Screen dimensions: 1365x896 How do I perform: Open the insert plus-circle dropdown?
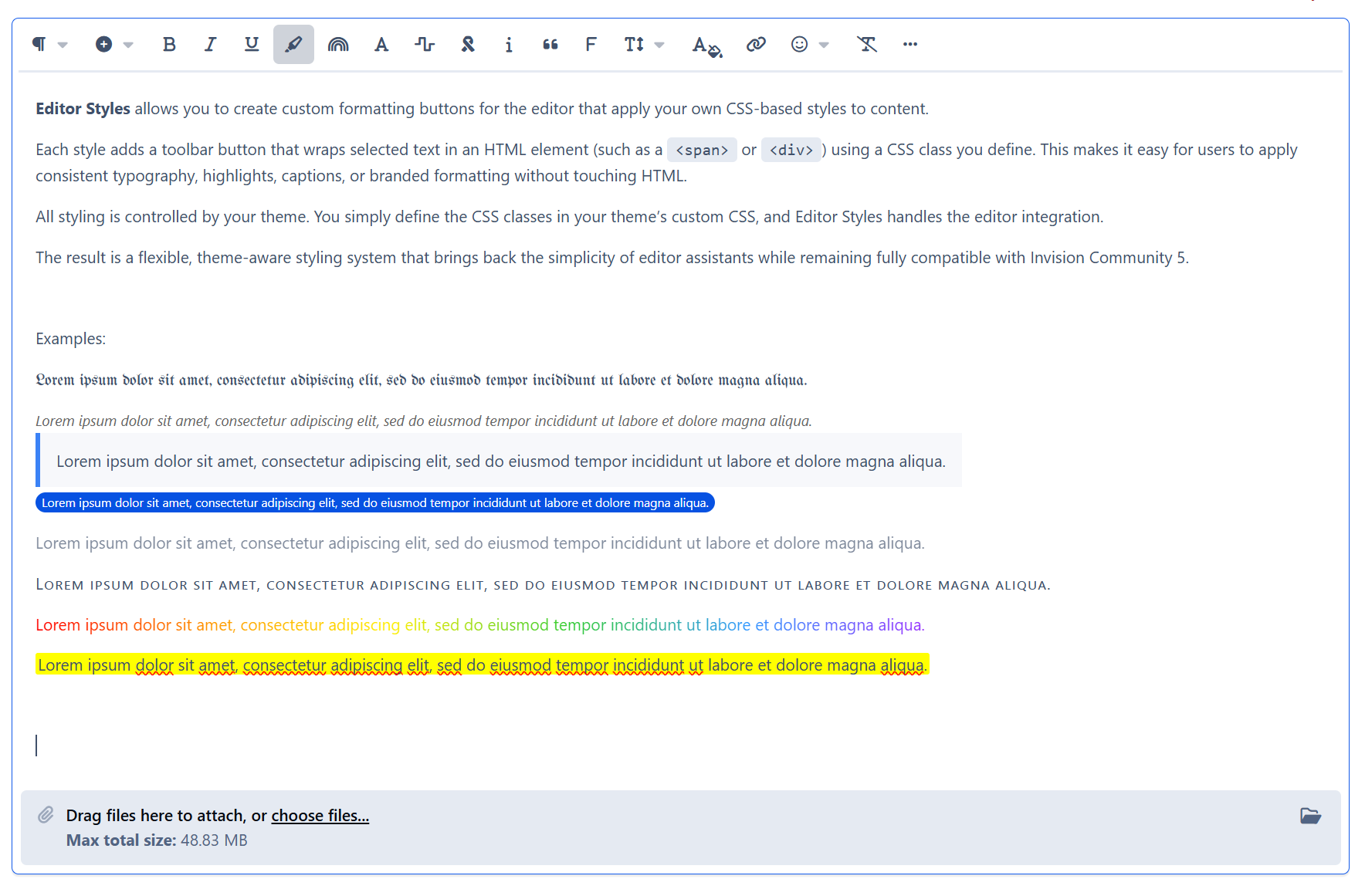click(114, 45)
